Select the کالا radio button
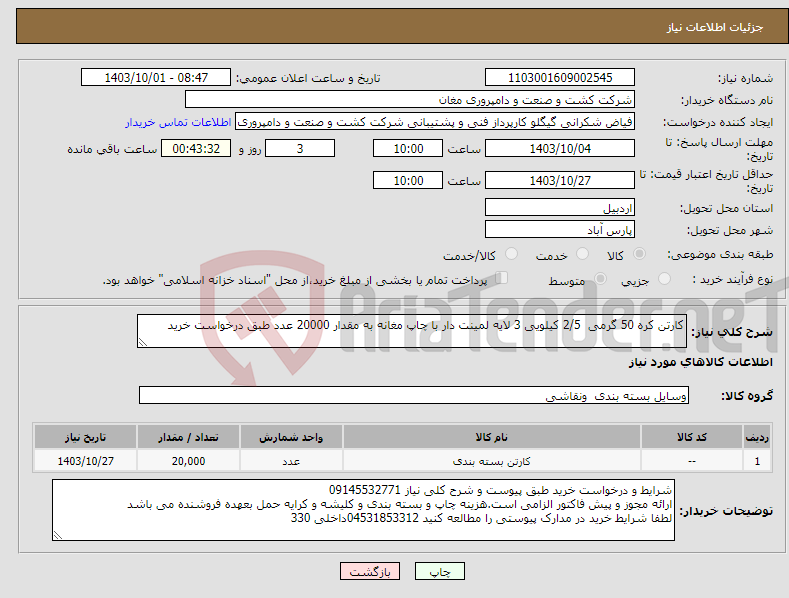The width and height of the screenshot is (789, 598). click(639, 254)
